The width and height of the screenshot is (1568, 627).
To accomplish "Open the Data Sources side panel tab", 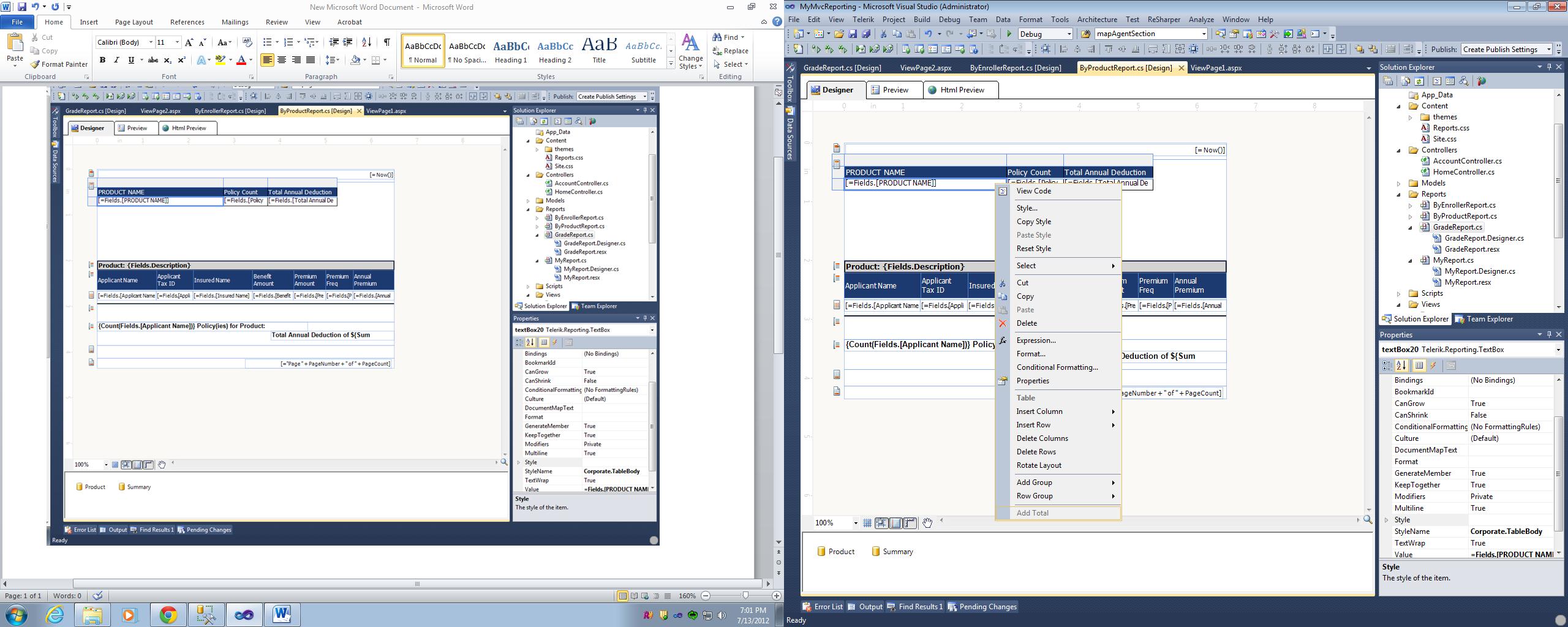I will tap(790, 134).
